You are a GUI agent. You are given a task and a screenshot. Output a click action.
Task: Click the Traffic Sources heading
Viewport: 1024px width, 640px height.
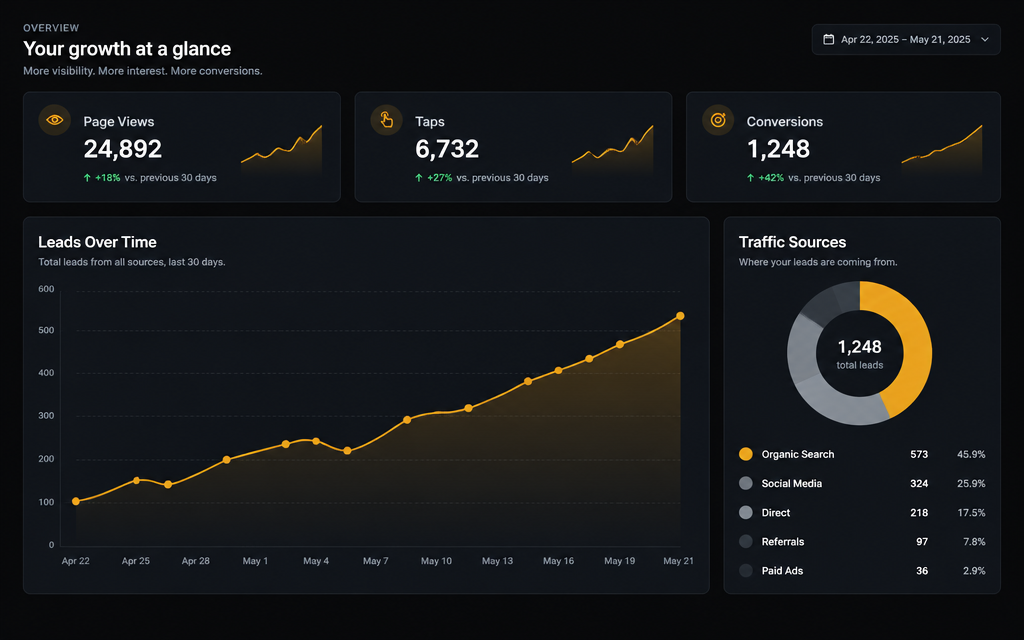792,242
